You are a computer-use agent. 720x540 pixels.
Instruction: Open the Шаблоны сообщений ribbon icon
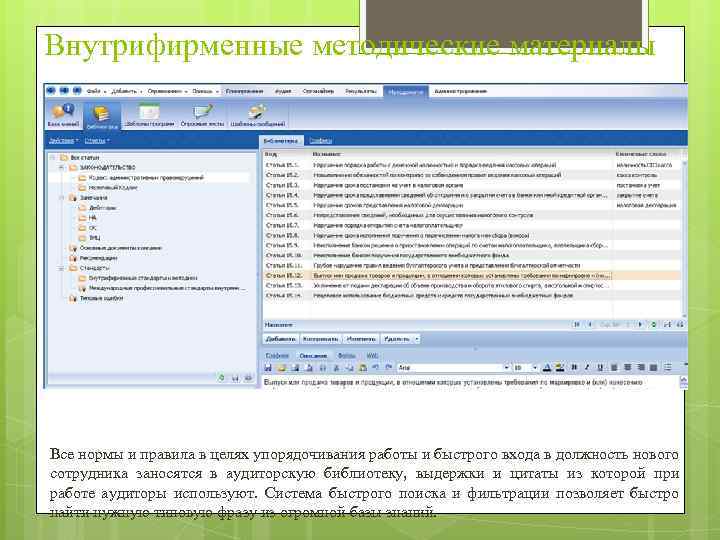coord(258,115)
